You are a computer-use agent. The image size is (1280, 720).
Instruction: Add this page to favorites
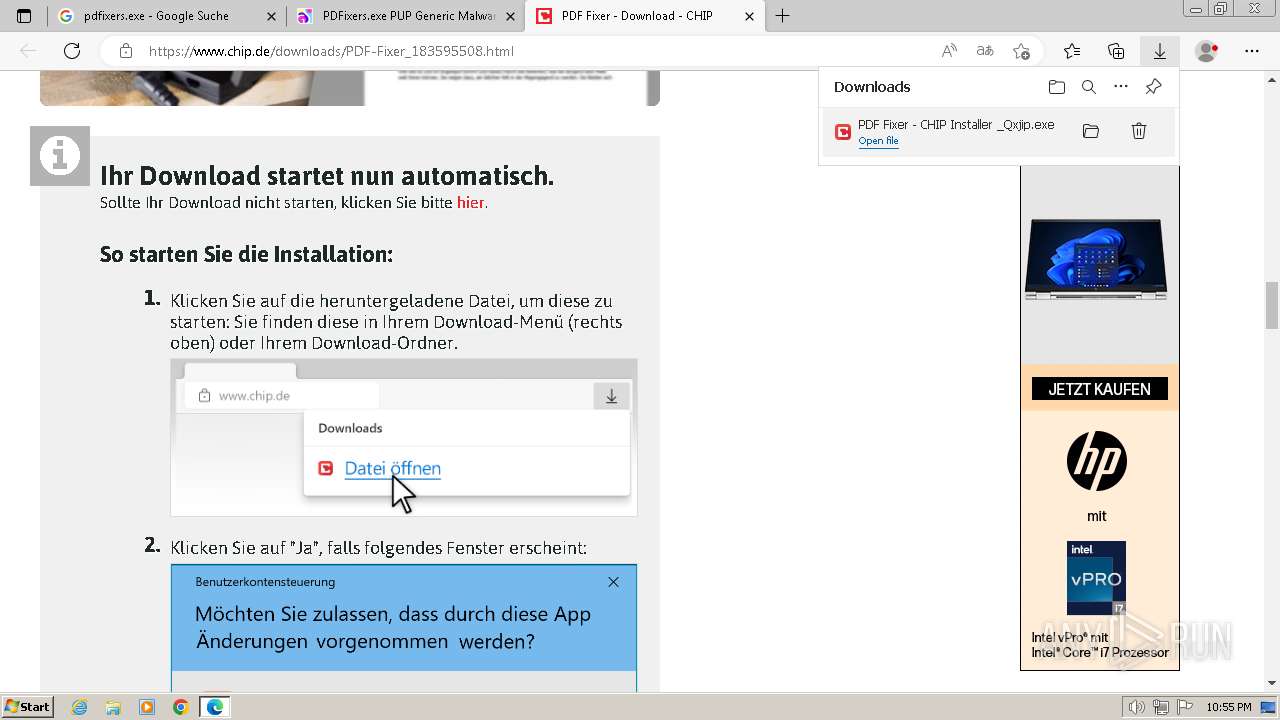click(x=1021, y=51)
